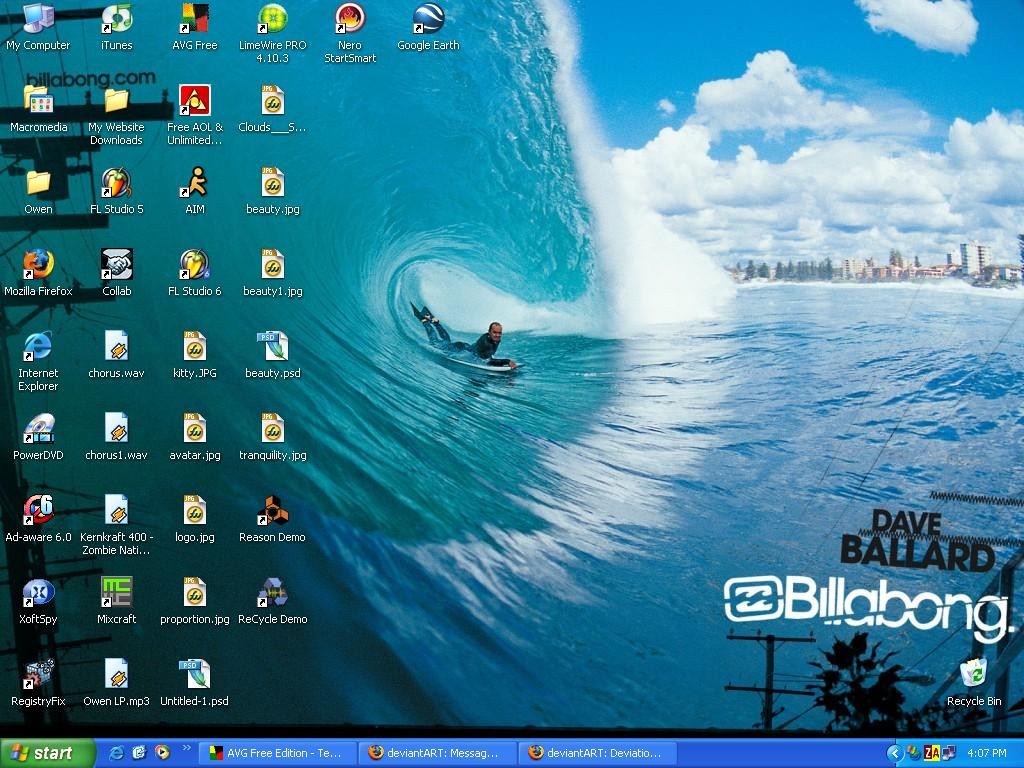This screenshot has width=1024, height=768.
Task: Show hidden system tray icons arrow
Action: click(895, 754)
